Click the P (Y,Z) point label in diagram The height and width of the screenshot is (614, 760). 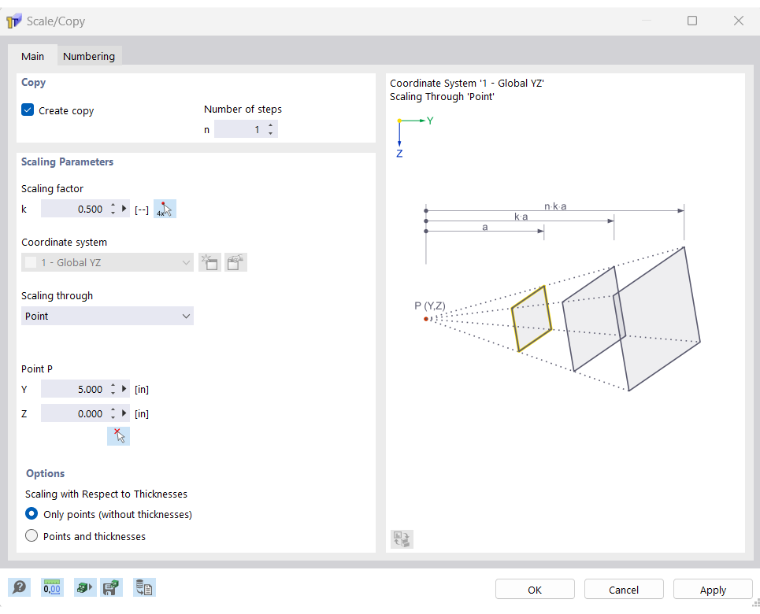429,305
